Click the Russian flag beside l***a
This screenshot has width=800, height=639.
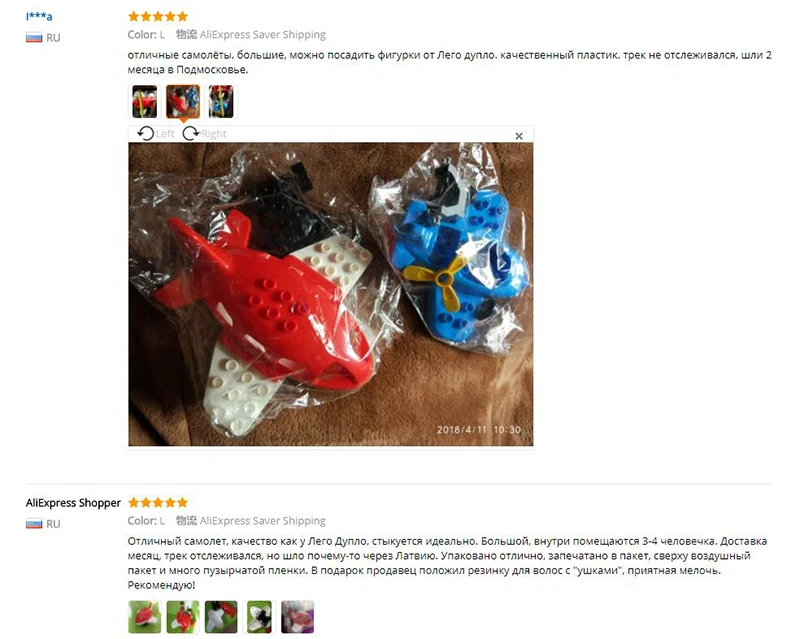tap(34, 38)
